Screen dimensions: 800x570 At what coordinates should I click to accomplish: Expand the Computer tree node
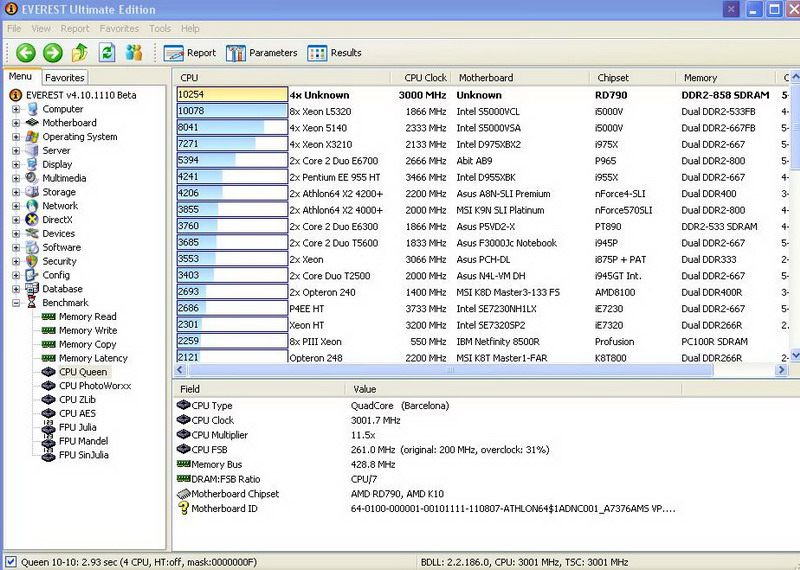[16, 109]
